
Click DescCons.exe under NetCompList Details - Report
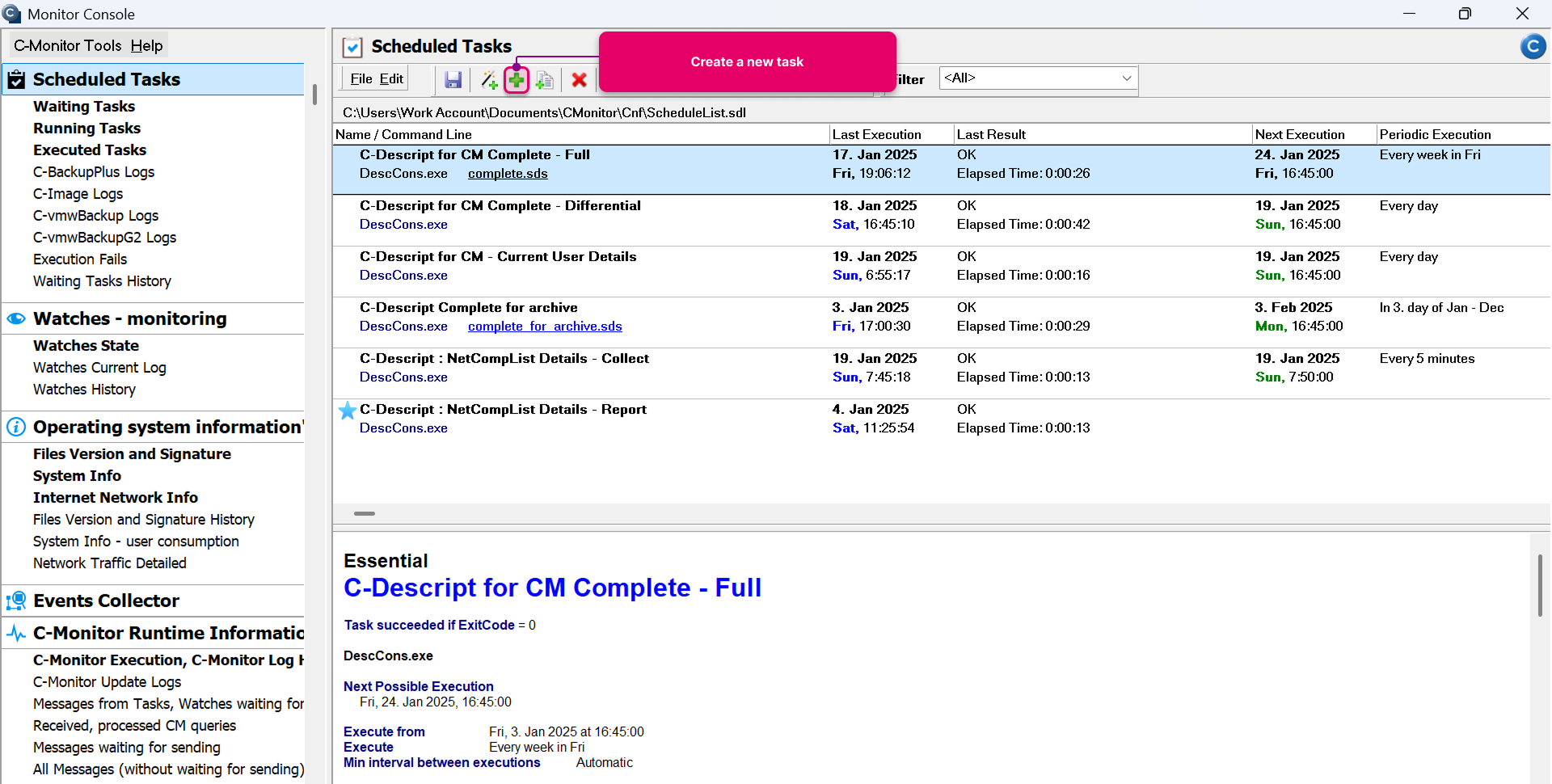[403, 428]
